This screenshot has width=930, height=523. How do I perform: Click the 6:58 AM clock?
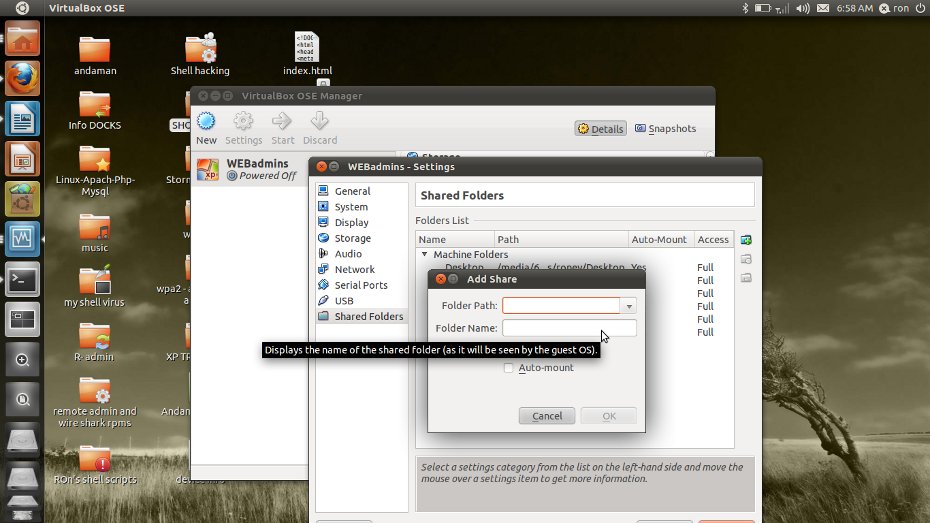(855, 8)
